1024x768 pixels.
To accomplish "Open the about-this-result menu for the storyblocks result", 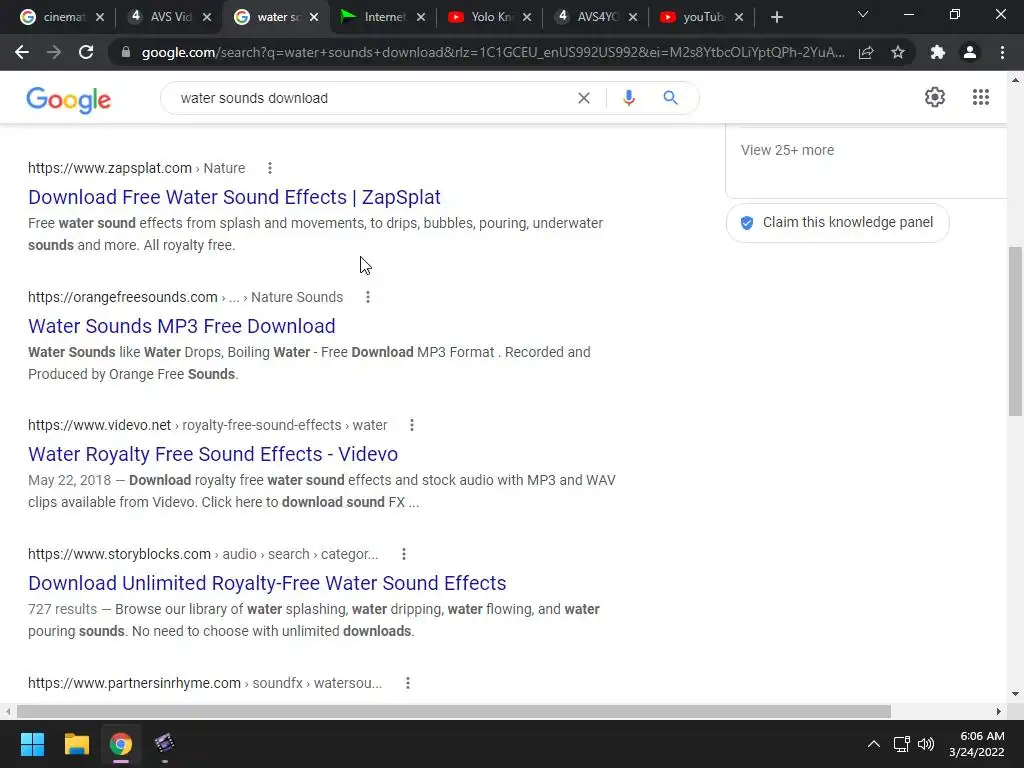I will (404, 554).
